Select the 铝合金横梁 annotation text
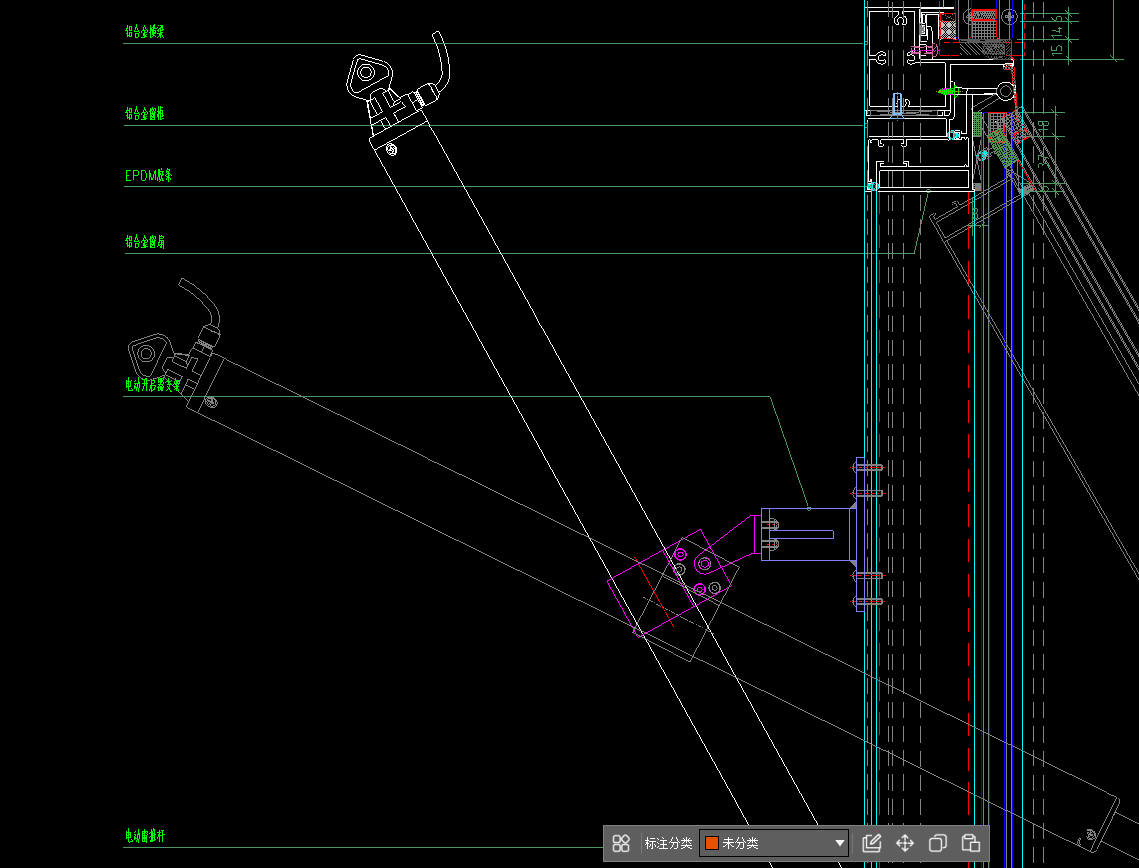The image size is (1139, 868). pos(145,32)
